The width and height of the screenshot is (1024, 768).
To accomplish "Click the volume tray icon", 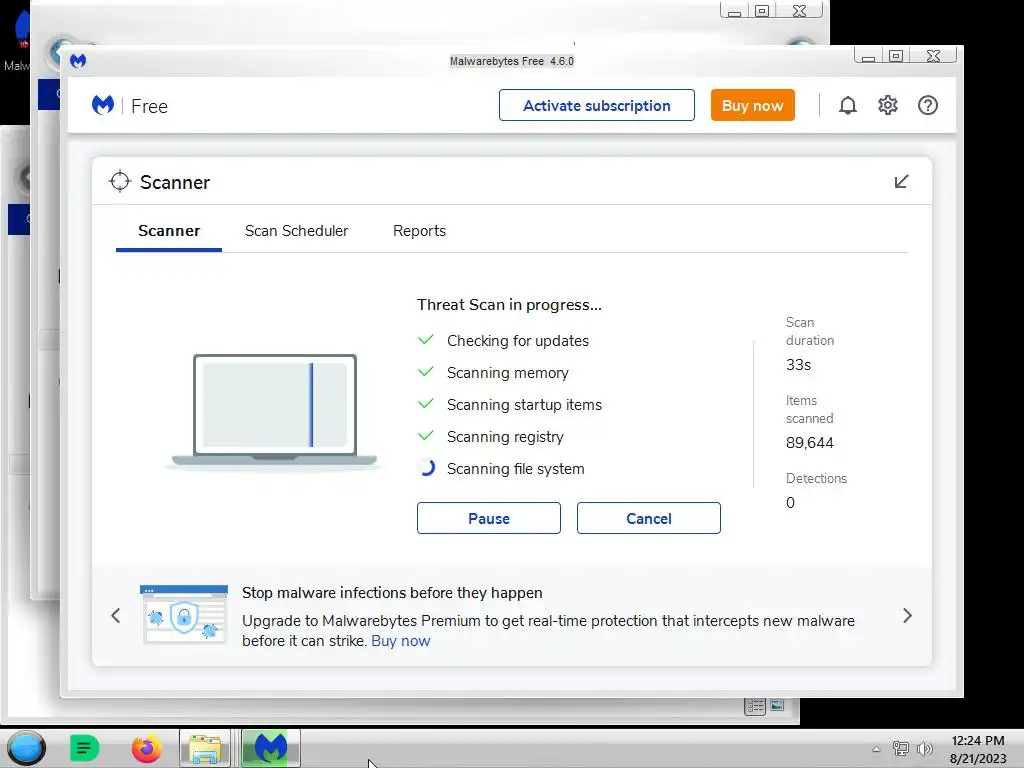I will point(925,749).
